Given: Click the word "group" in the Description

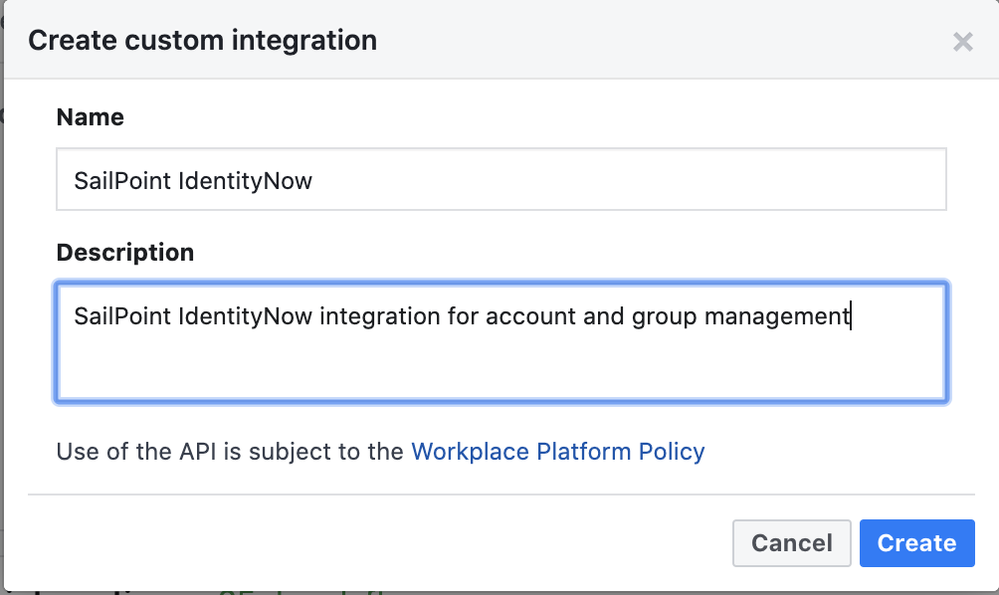Looking at the screenshot, I should point(663,317).
